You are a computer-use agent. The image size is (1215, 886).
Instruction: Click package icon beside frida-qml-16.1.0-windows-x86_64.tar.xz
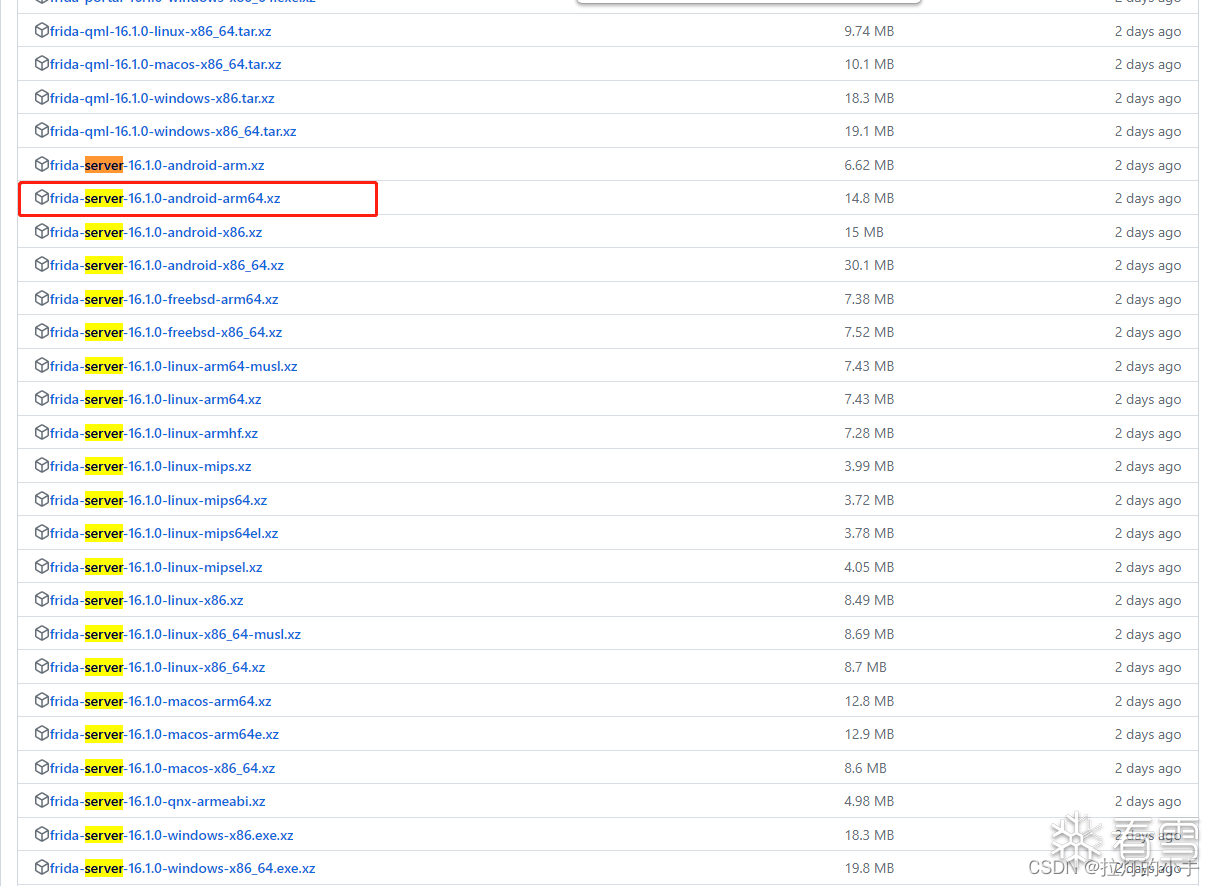pos(42,131)
